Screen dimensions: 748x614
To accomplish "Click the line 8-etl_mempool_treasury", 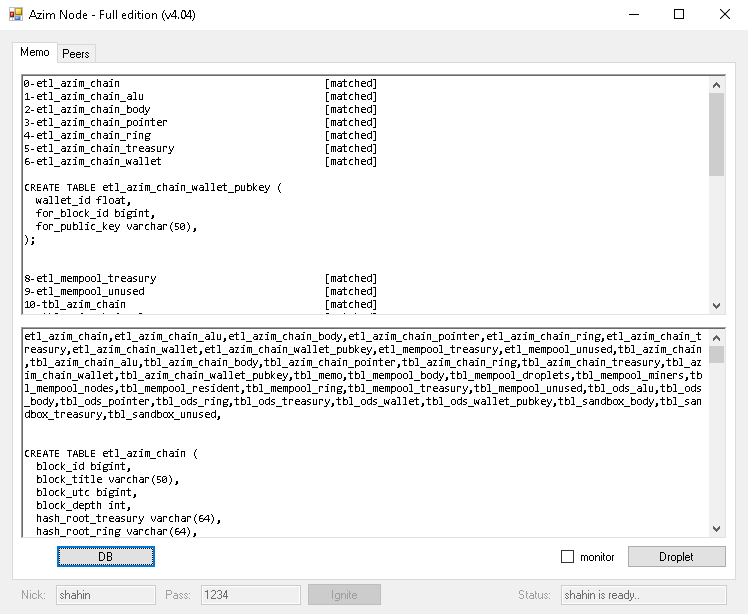I will coord(90,278).
